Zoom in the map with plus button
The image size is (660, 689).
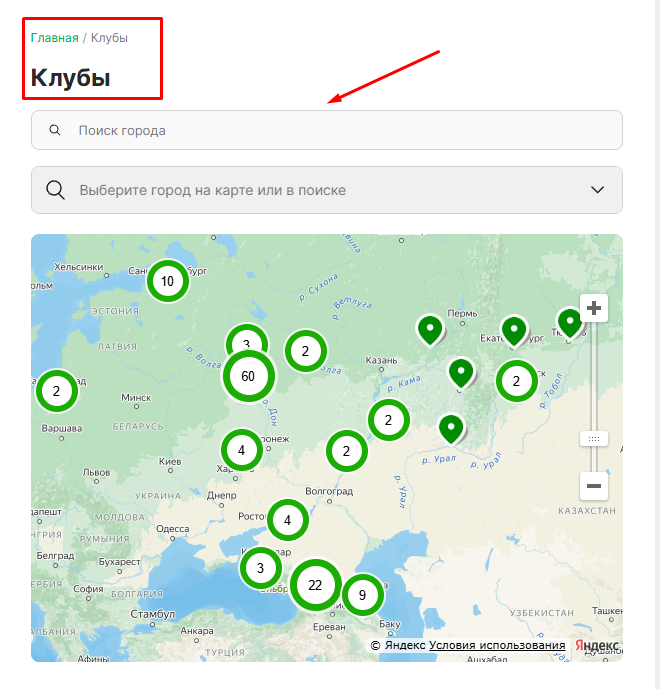(x=594, y=308)
